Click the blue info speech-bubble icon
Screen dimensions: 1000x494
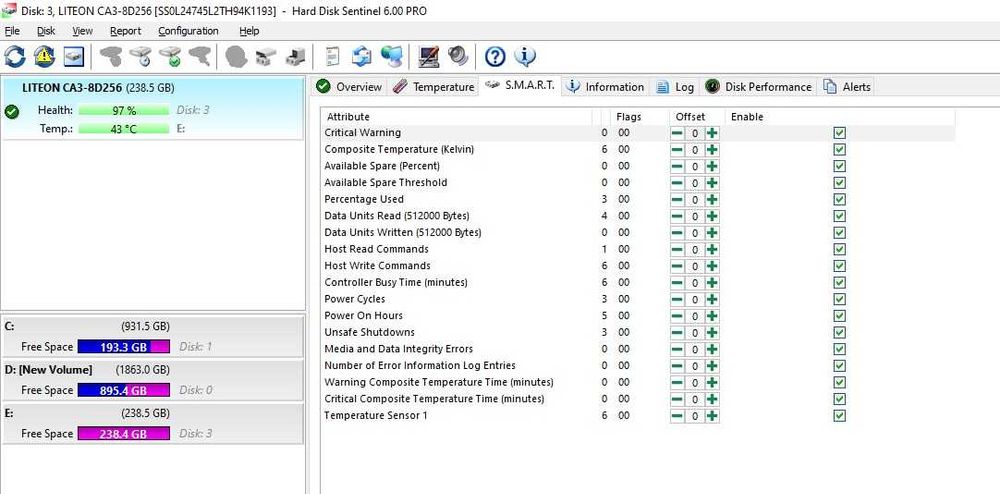(x=525, y=57)
